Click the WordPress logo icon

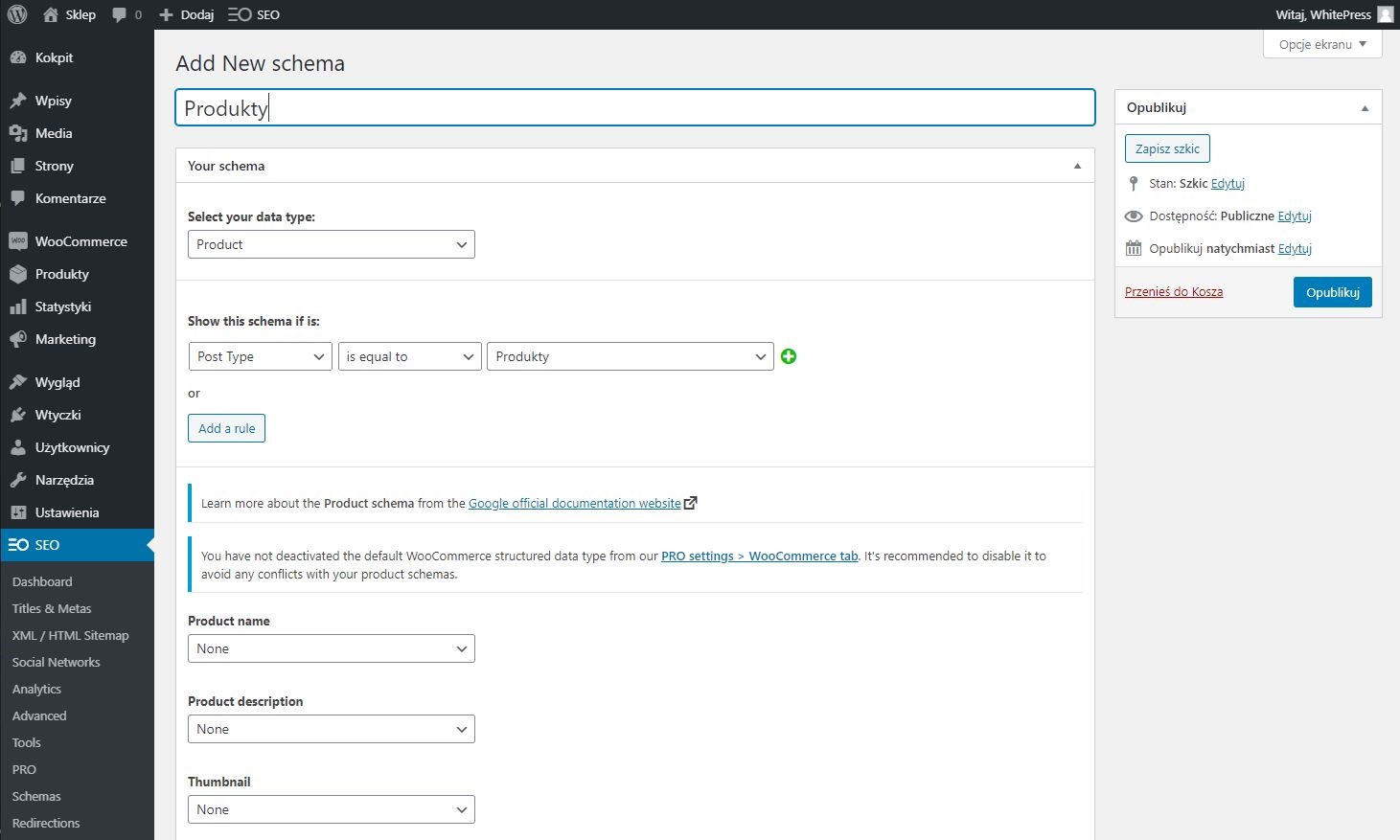17,14
